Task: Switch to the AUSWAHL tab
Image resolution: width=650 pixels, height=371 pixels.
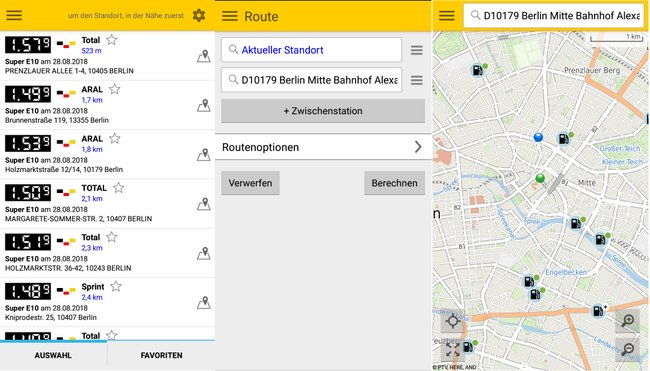Action: (53, 355)
